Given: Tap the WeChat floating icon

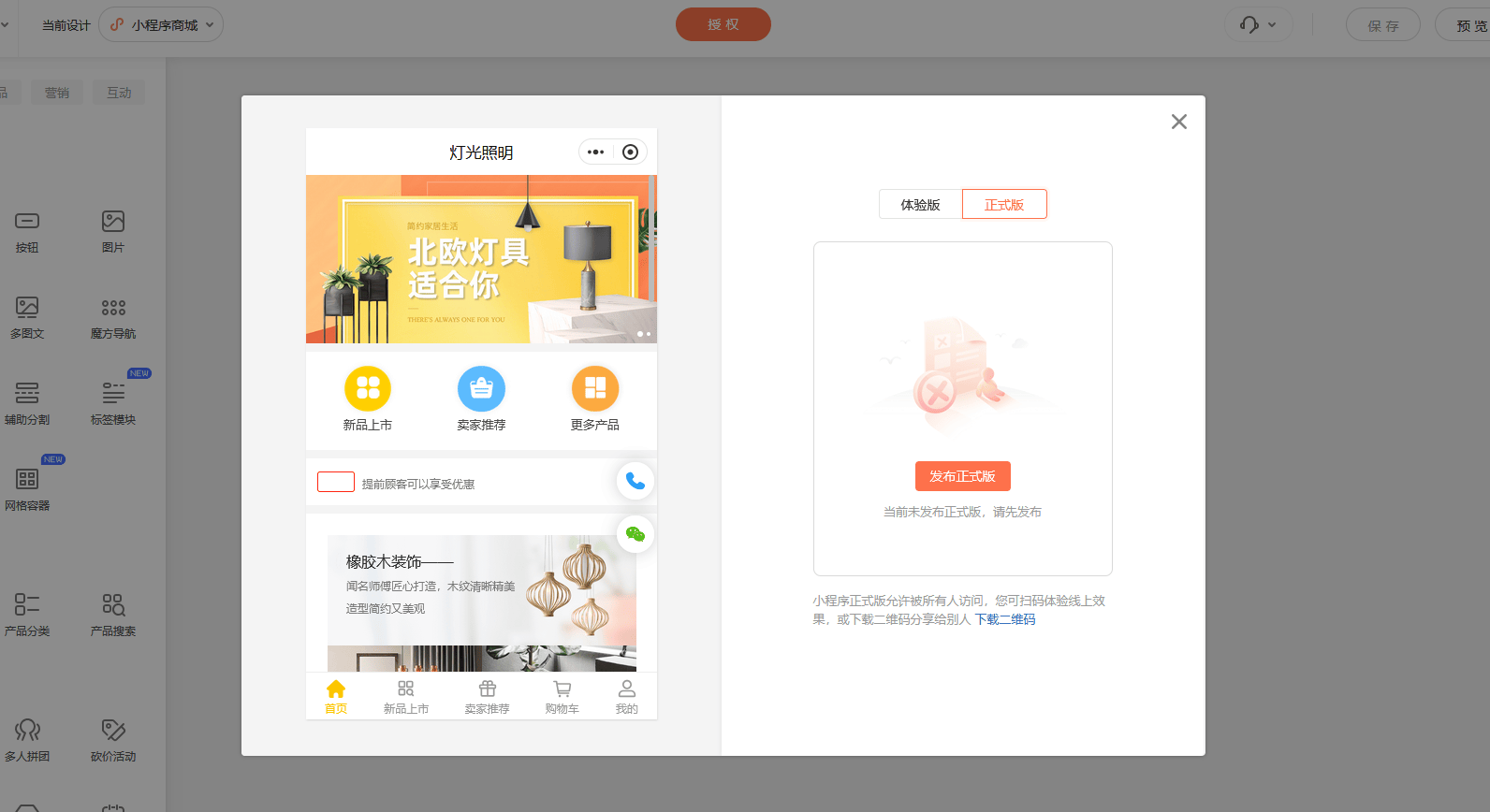Looking at the screenshot, I should pos(635,534).
